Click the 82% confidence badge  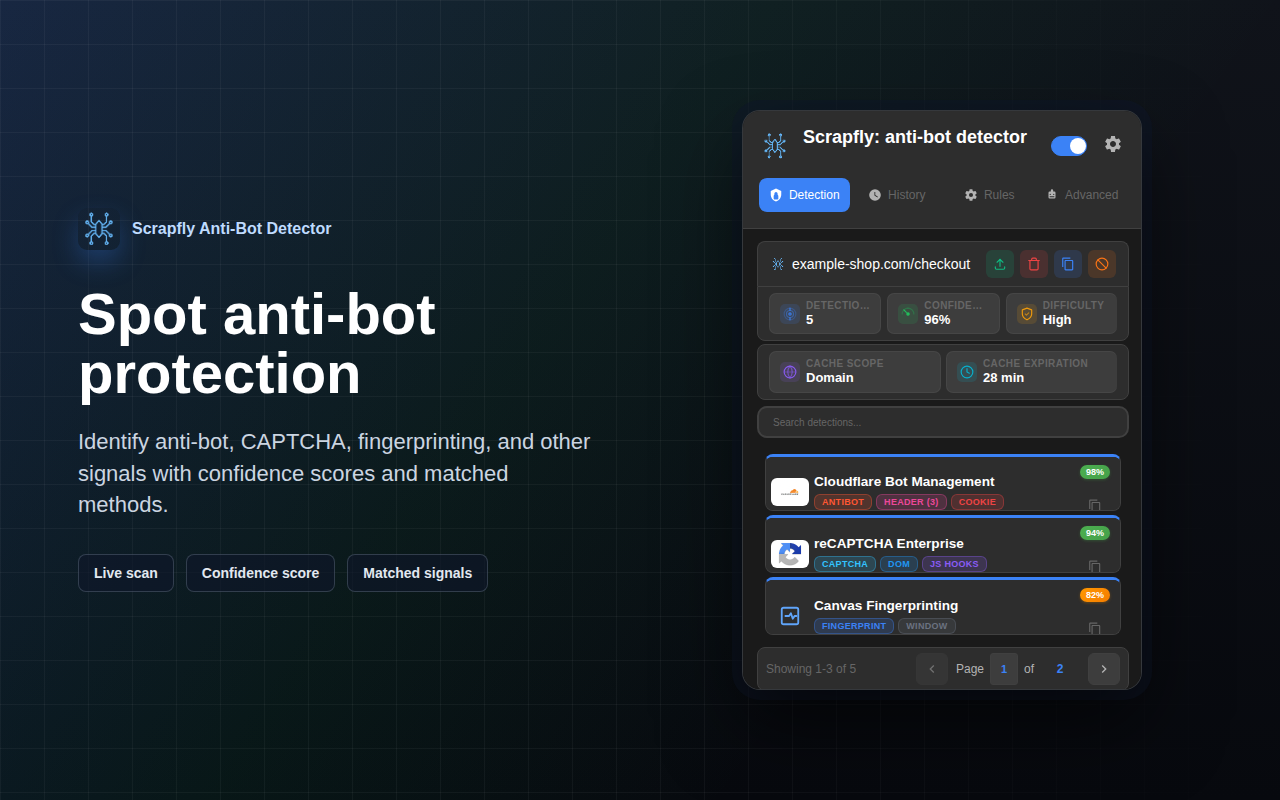click(x=1095, y=595)
